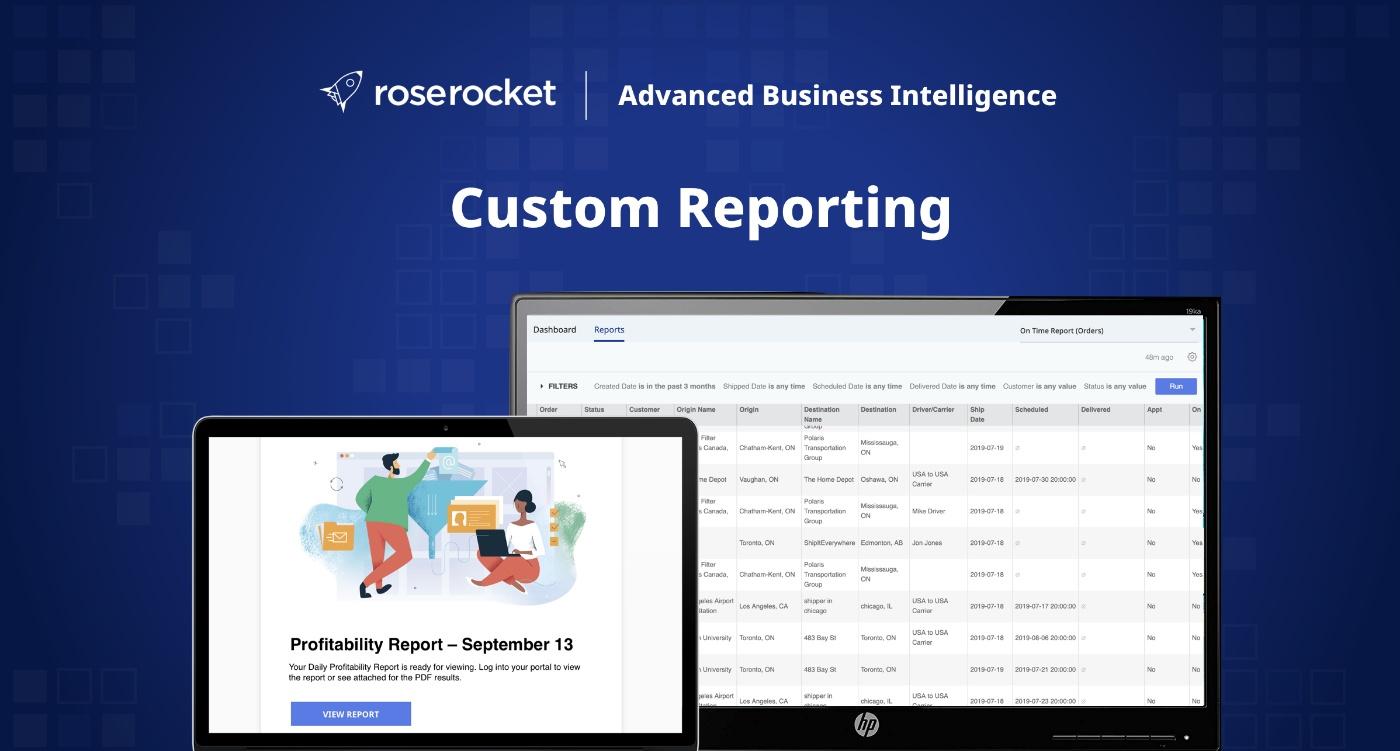Click scheduled time 2019-07-30 20:00:00
Screen dimensions: 1400x751
point(1045,480)
